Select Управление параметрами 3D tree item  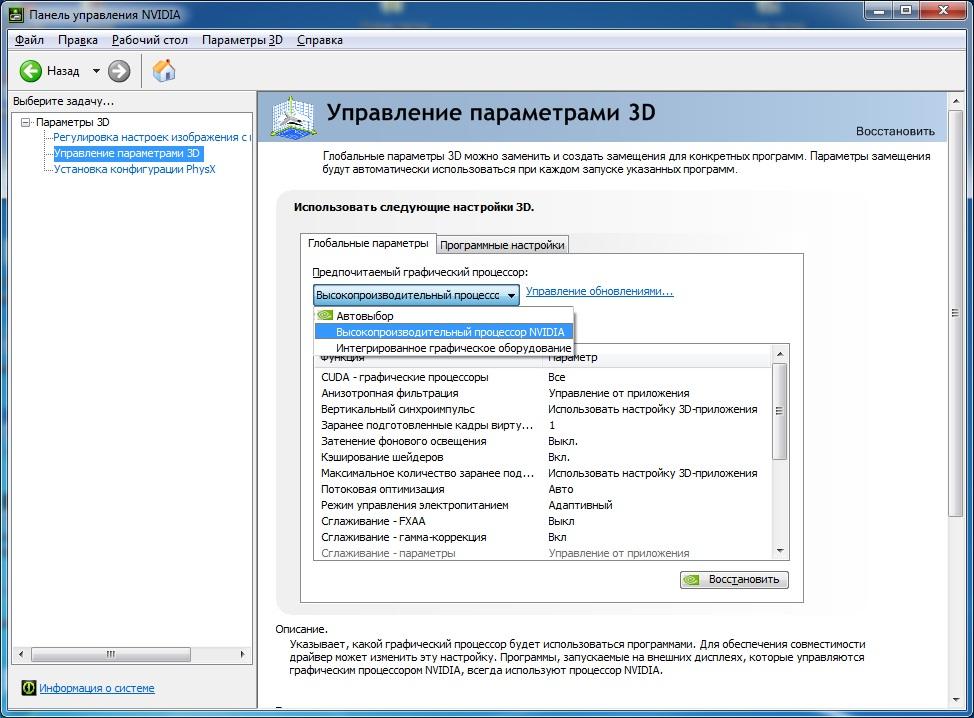(x=127, y=153)
